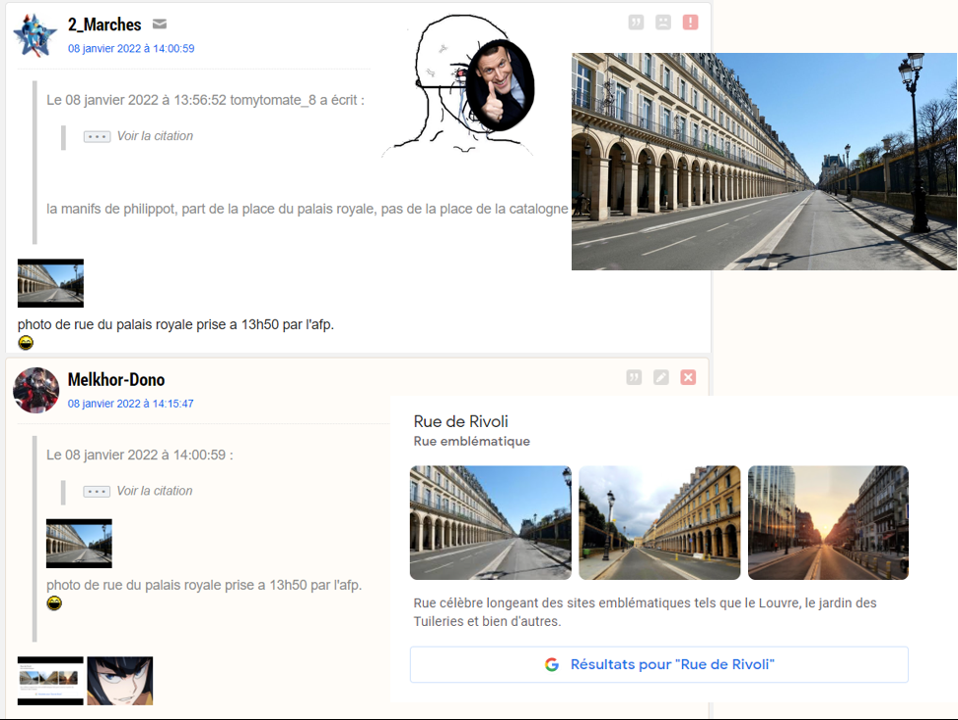Send private message via envelope icon beside 2_Marches
The image size is (958, 720).
[x=160, y=25]
